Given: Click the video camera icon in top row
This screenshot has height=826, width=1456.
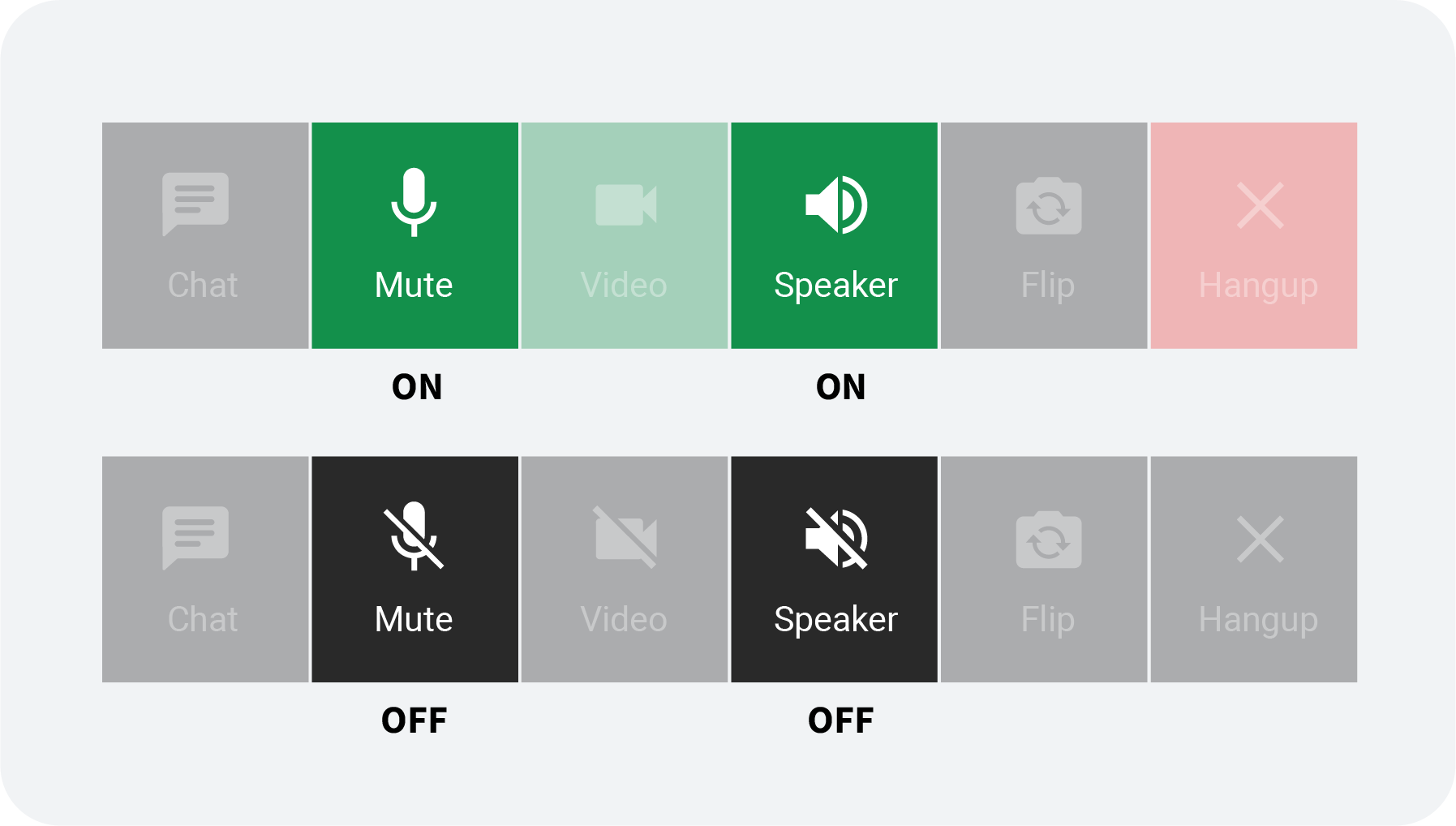Looking at the screenshot, I should (x=625, y=204).
